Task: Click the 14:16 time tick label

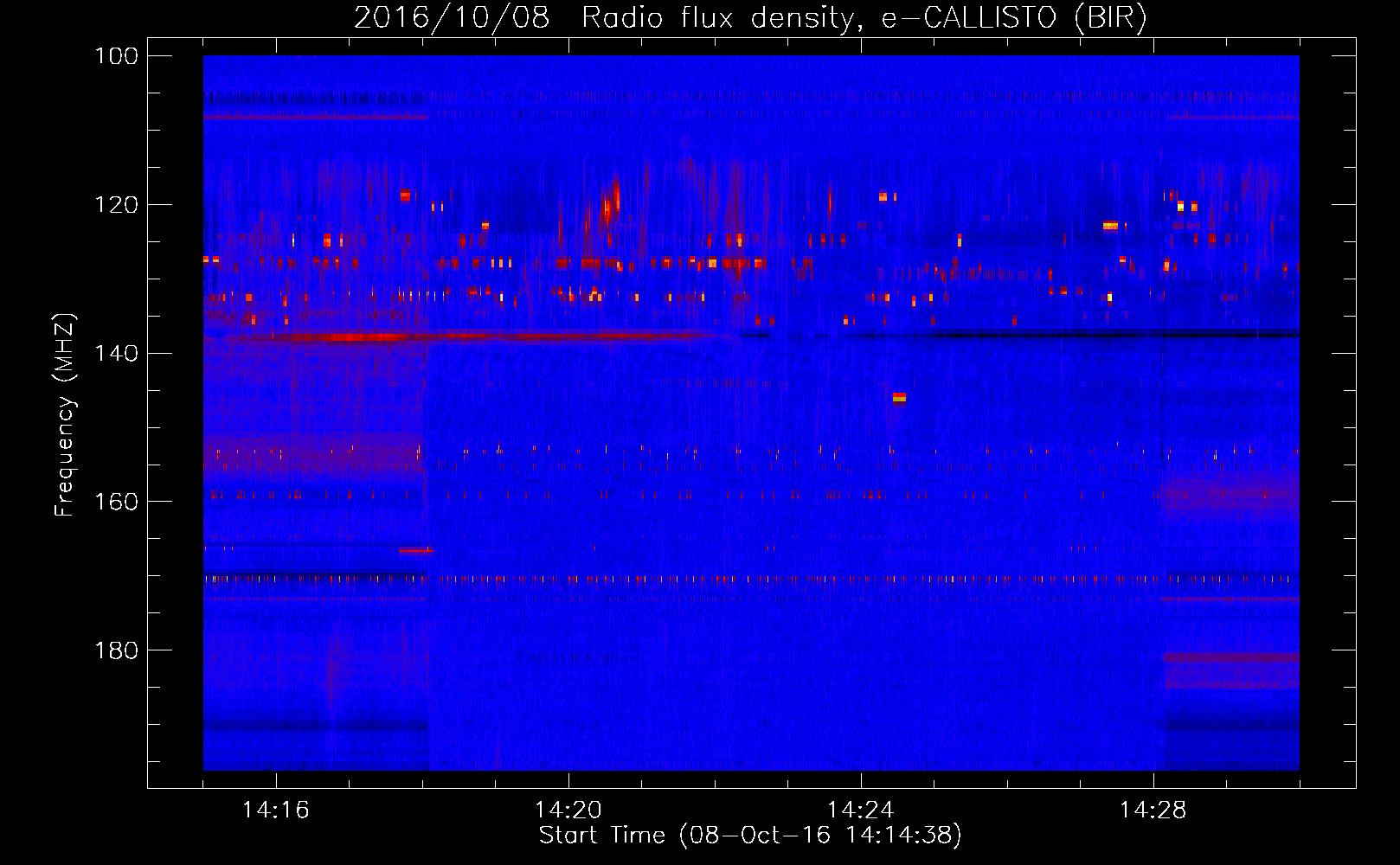Action: tap(276, 810)
